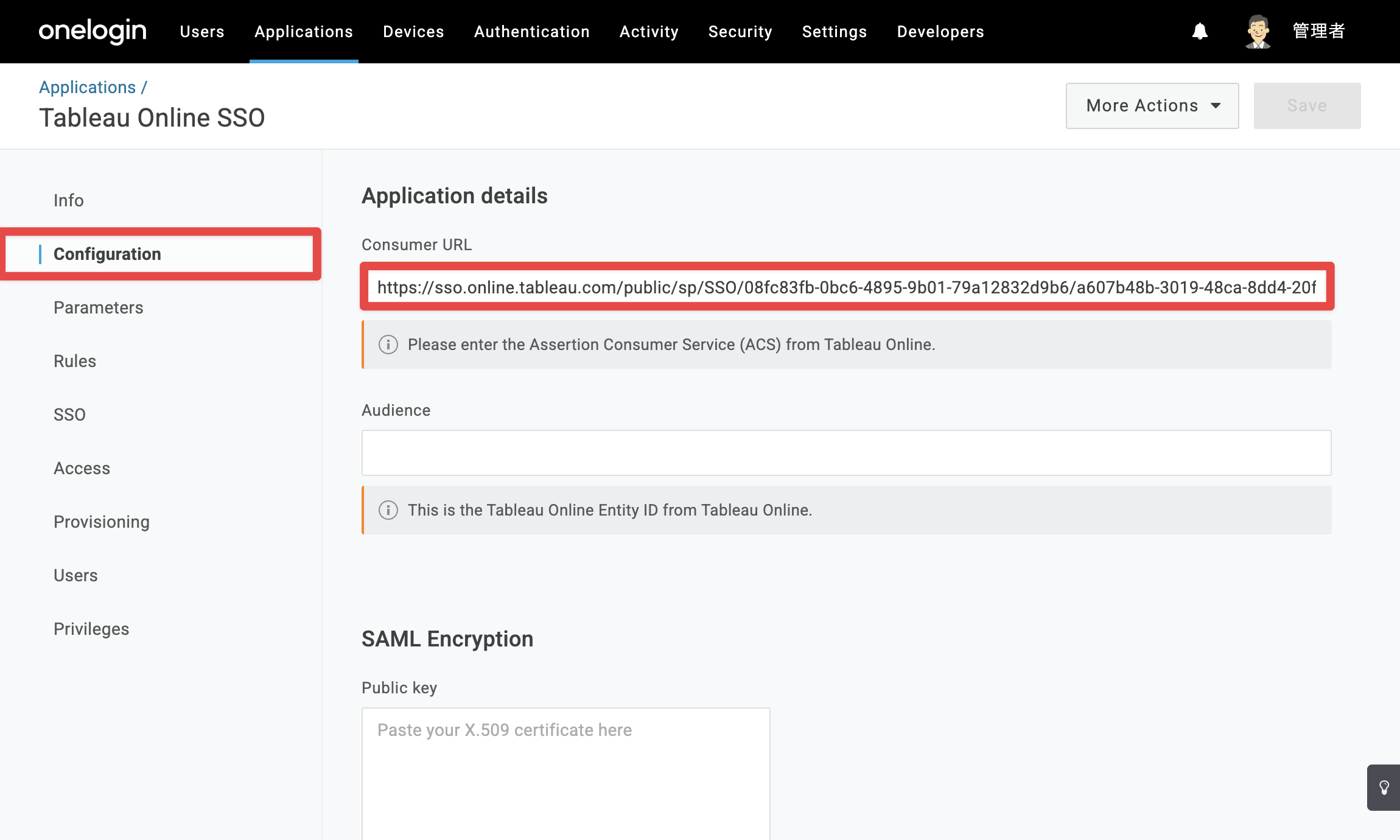Switch to the Parameters tab

click(99, 307)
